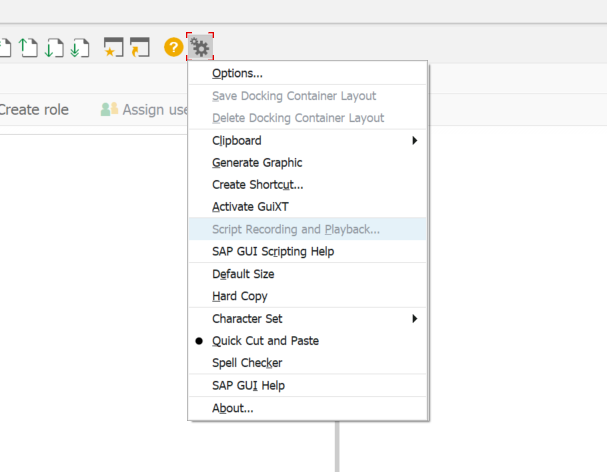Click the Customize Local Layout gear icon

click(200, 47)
